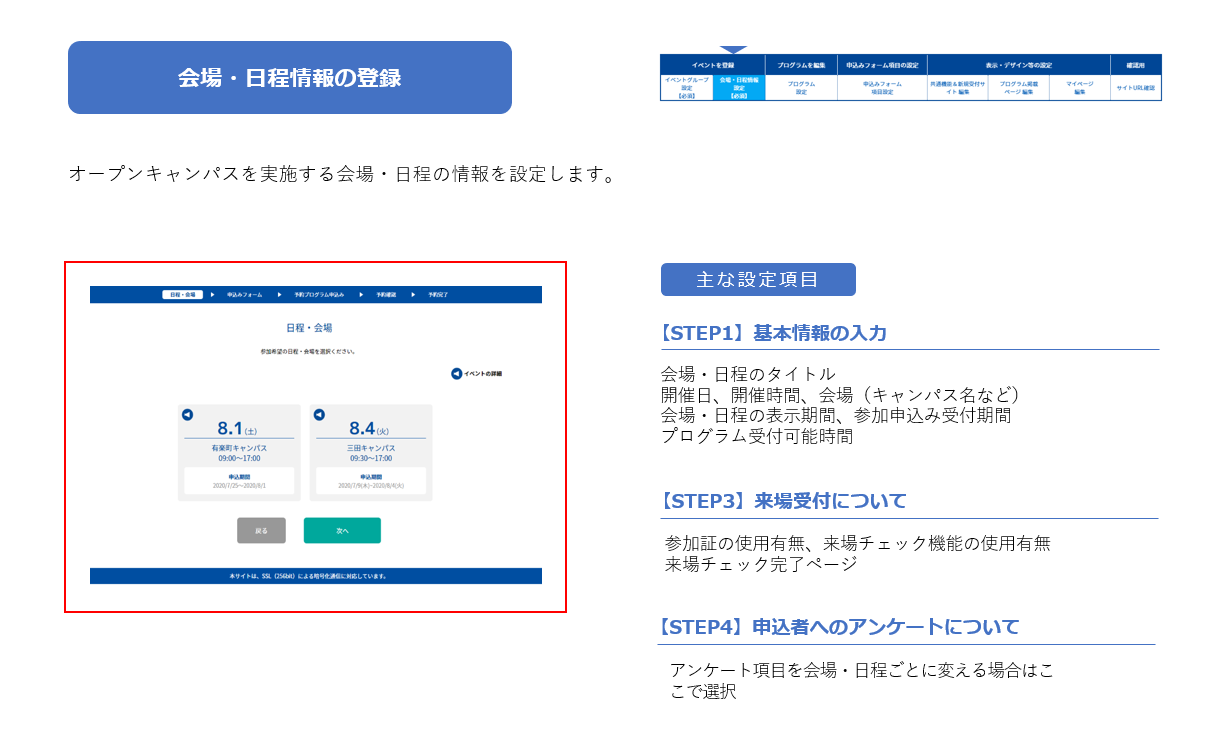This screenshot has width=1227, height=741.
Task: Click the 会場・日程のタイトル line
Action: [748, 374]
